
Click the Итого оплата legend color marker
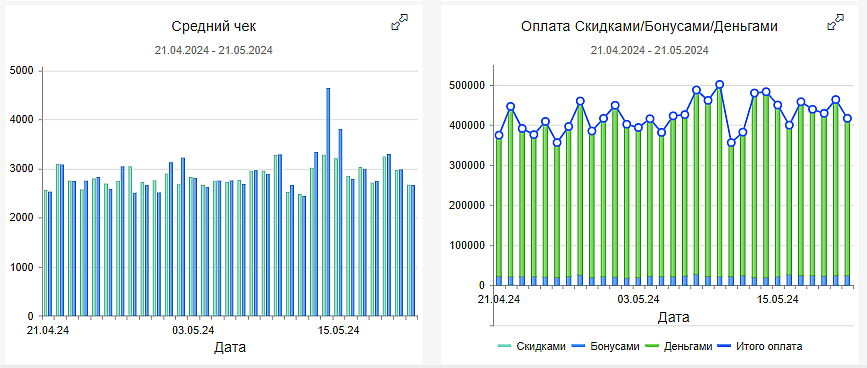click(724, 346)
